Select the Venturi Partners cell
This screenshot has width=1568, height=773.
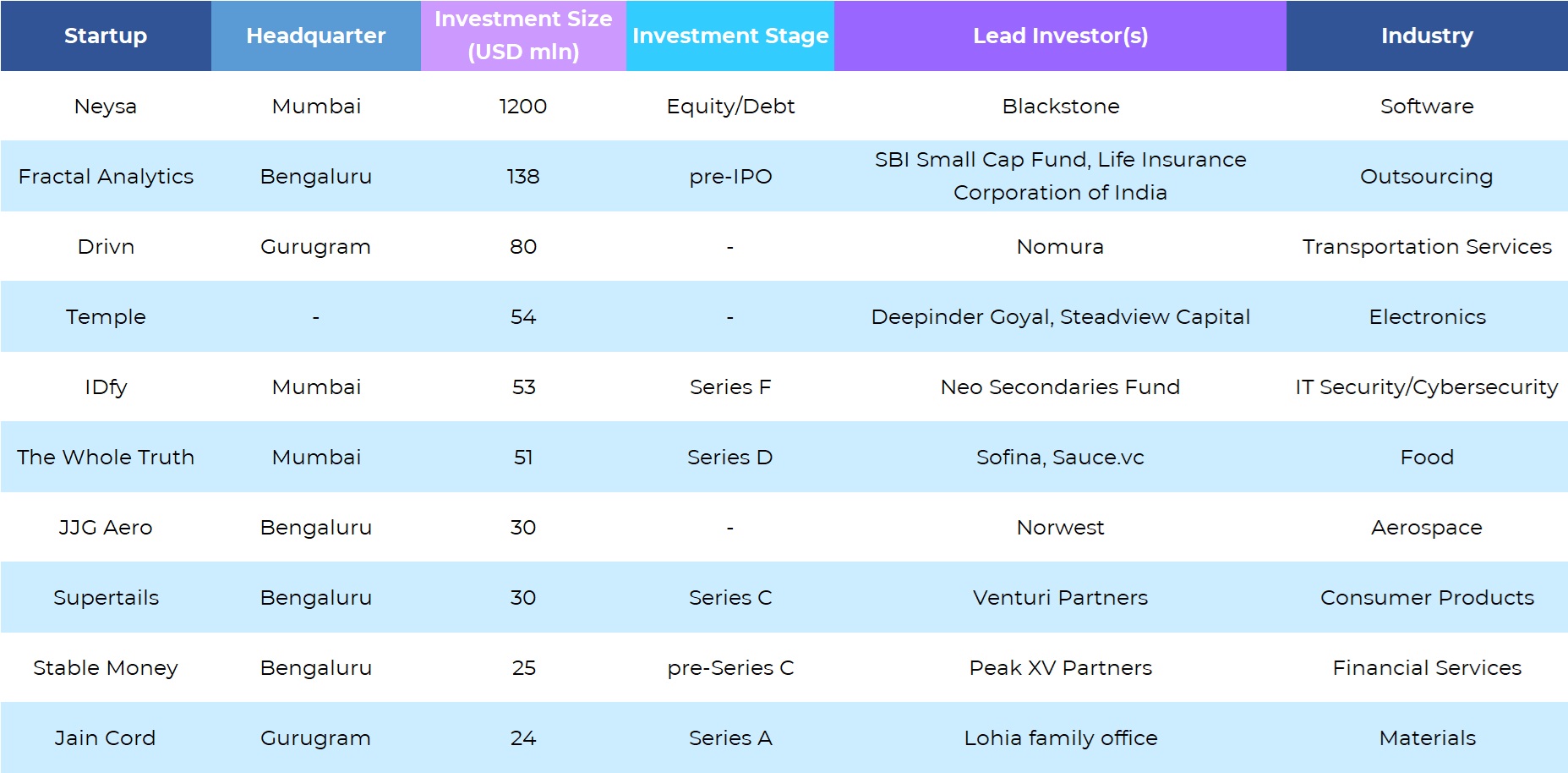click(x=1060, y=597)
